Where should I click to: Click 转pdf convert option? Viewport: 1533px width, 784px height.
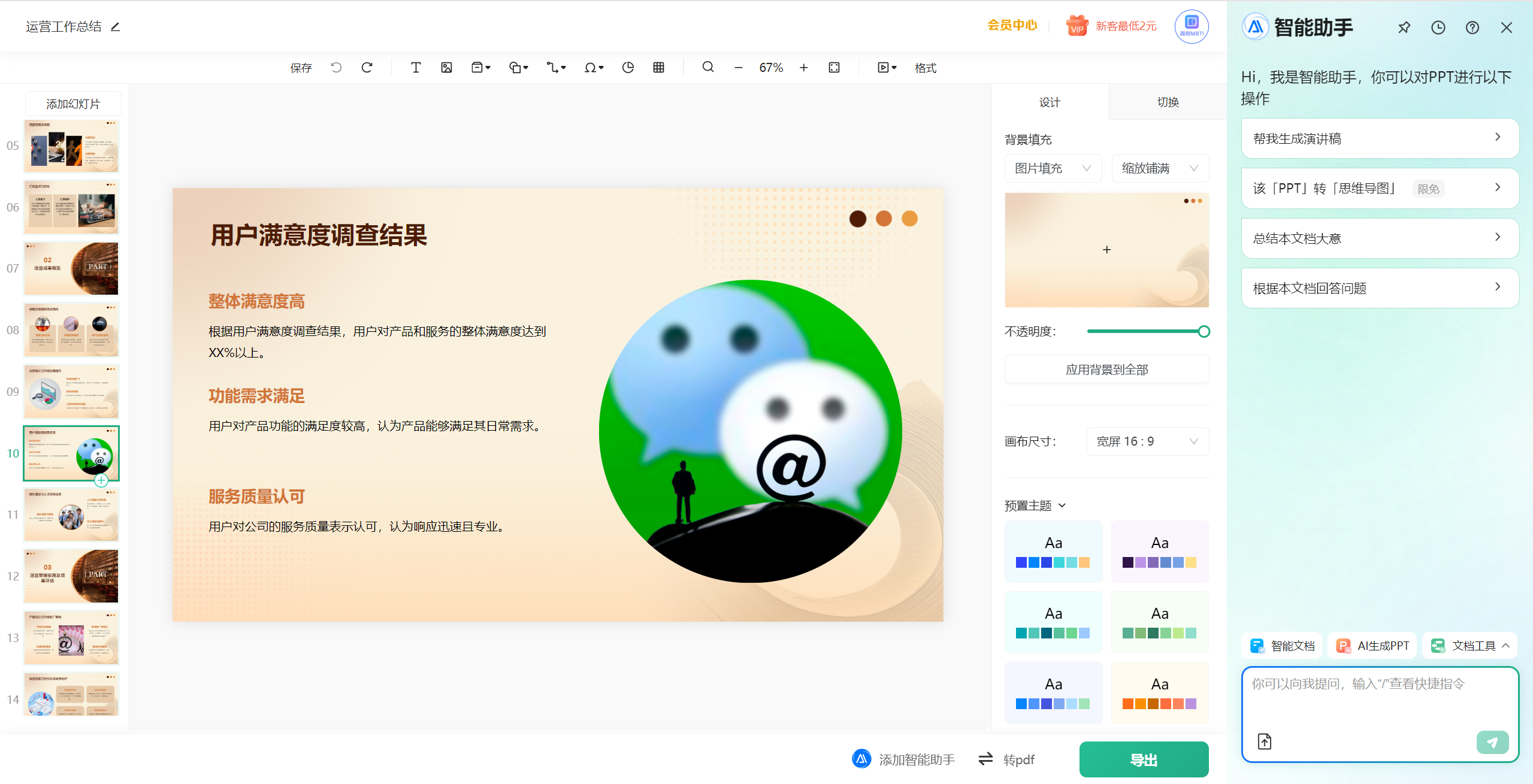[x=1006, y=759]
